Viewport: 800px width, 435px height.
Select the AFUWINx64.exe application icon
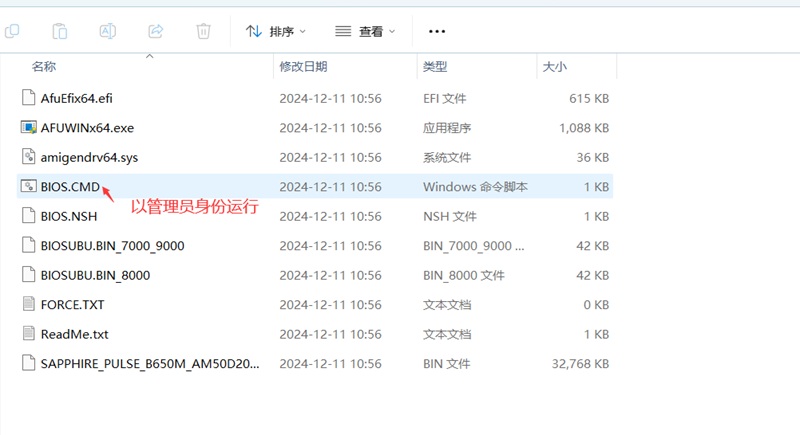pyautogui.click(x=29, y=128)
